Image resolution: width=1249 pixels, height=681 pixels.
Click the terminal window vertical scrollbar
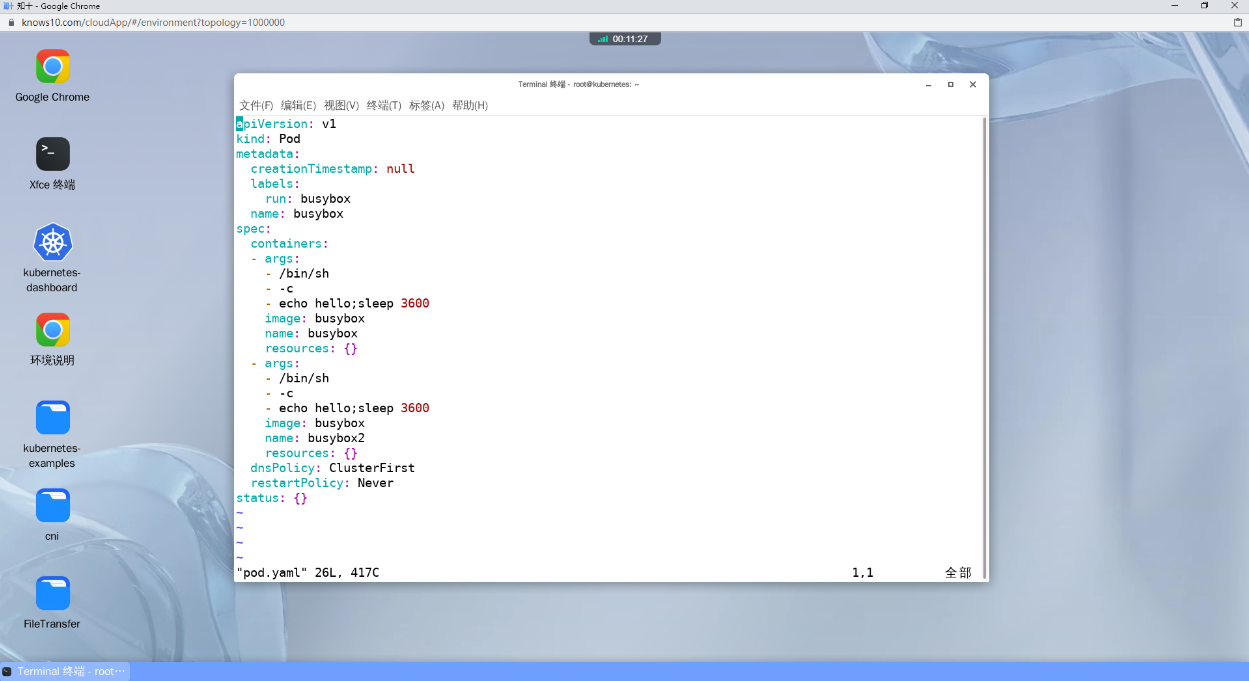[984, 347]
